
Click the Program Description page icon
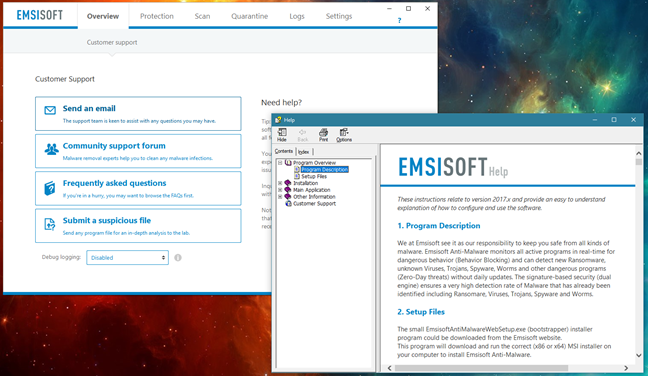coord(297,169)
